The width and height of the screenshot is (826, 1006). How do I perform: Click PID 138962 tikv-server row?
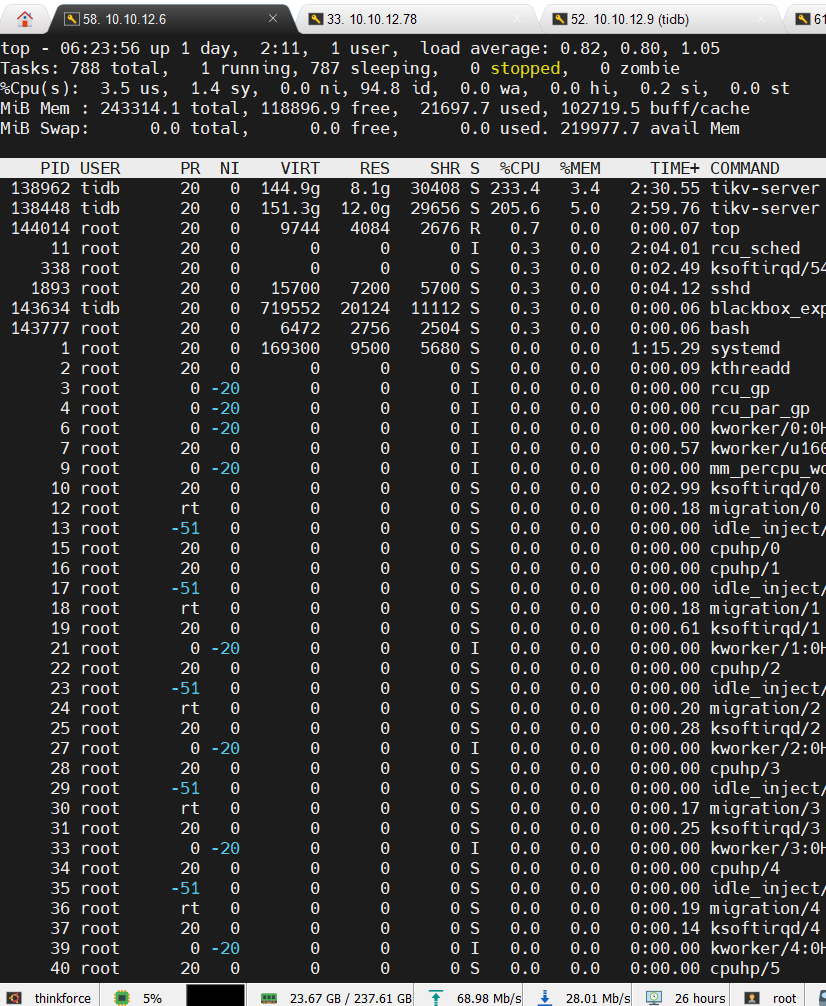[413, 188]
